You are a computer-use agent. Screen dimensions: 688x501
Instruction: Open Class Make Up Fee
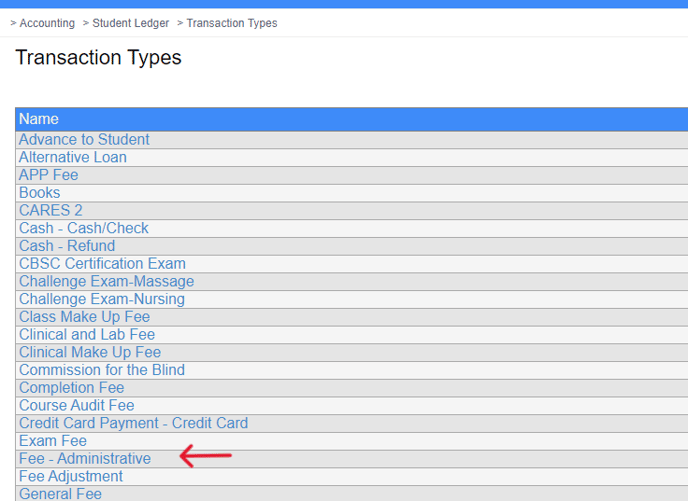tap(84, 317)
